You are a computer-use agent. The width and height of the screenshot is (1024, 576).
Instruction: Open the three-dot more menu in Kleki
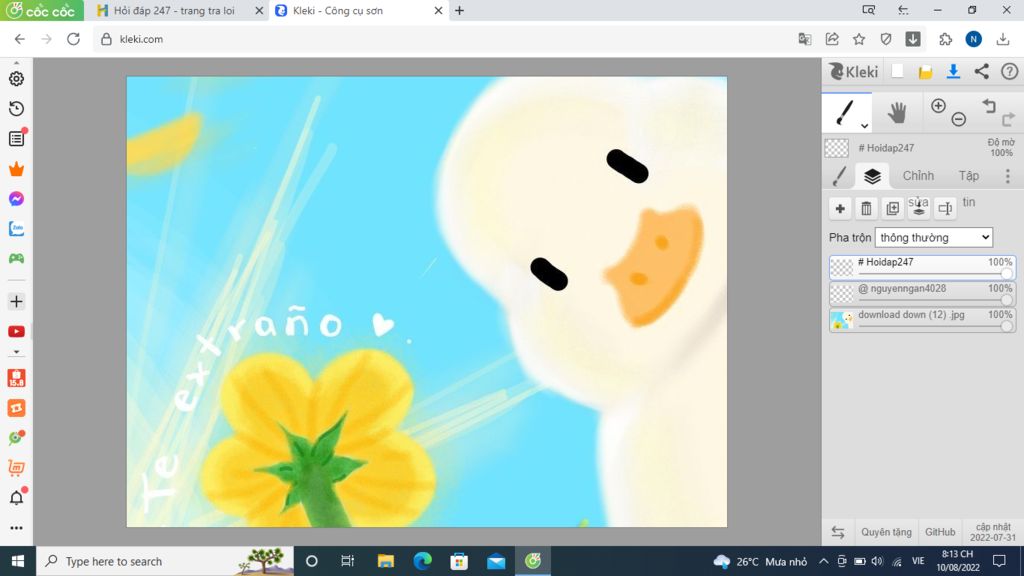pyautogui.click(x=1008, y=176)
